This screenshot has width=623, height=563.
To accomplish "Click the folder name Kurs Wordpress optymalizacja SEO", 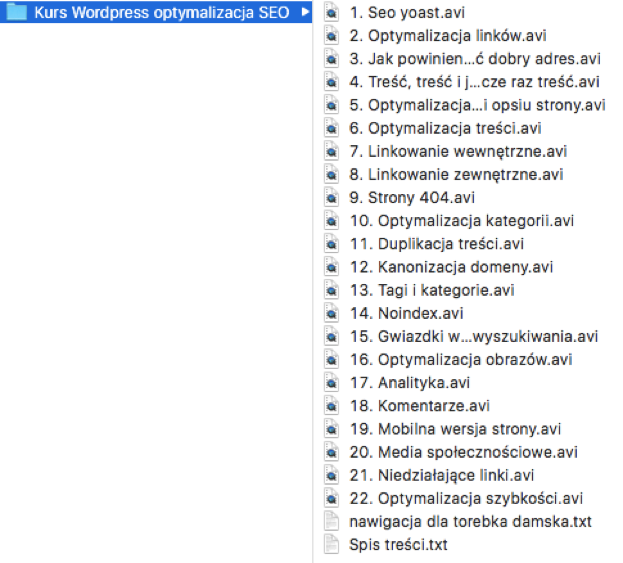I will pyautogui.click(x=162, y=13).
